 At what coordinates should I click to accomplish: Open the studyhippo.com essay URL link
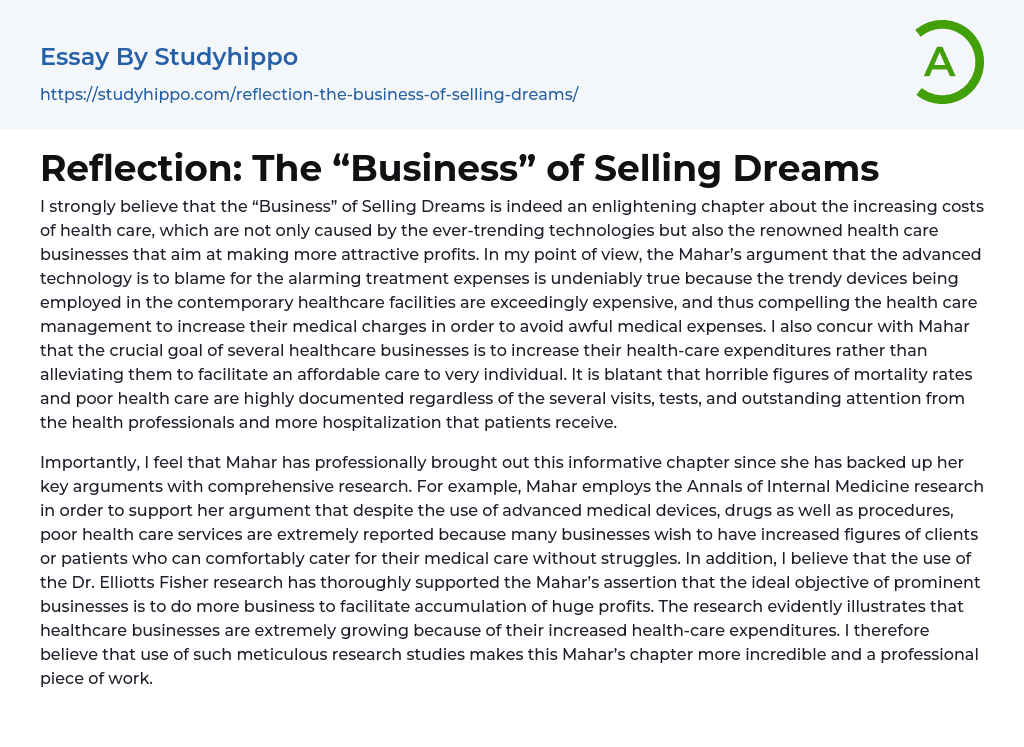(309, 94)
